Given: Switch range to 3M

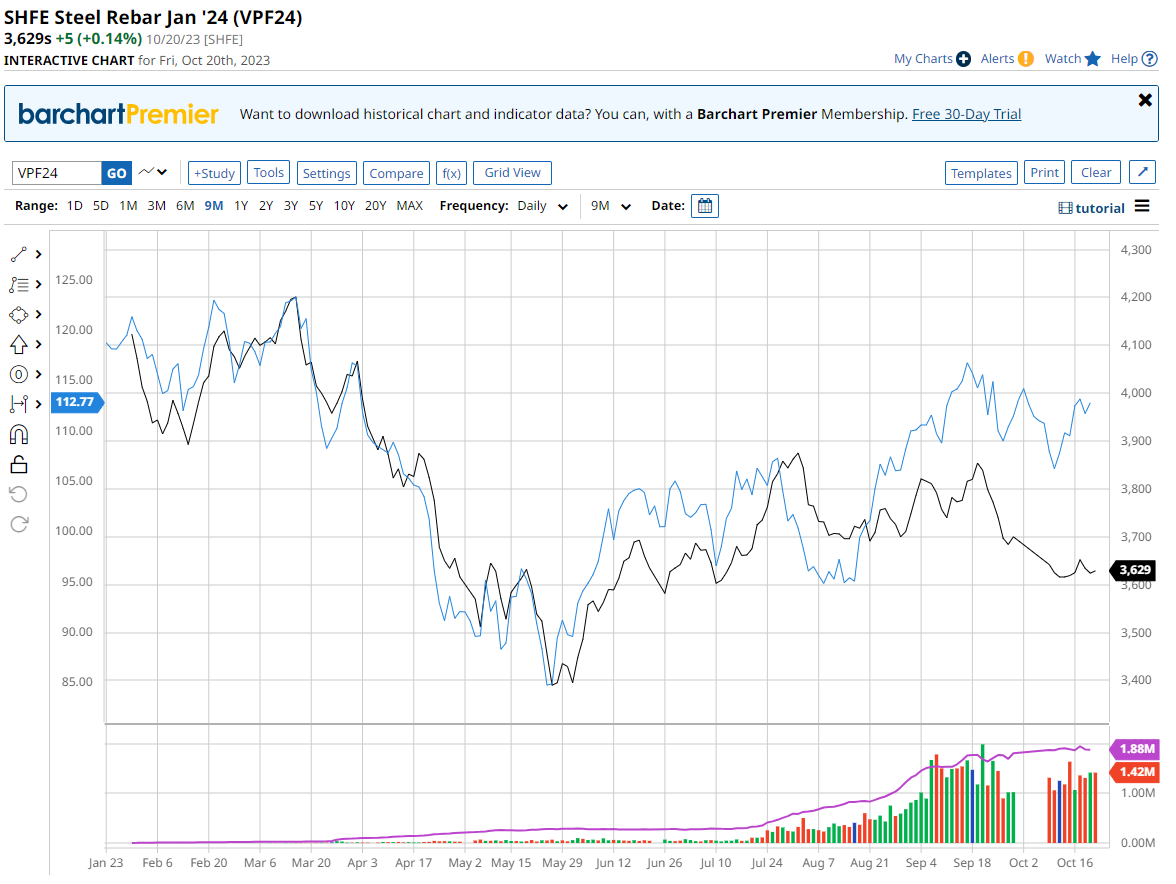Looking at the screenshot, I should [156, 206].
